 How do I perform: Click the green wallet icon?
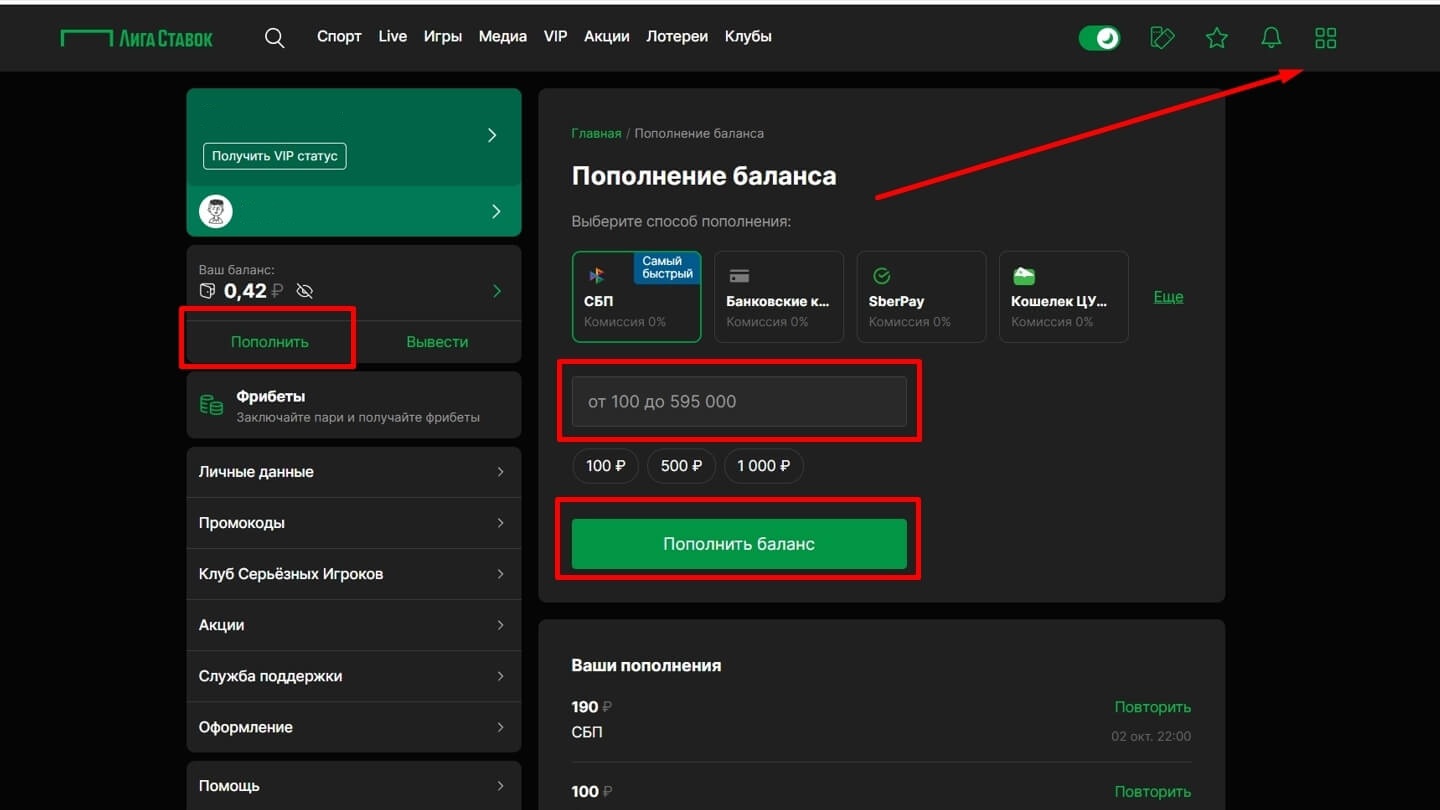tap(1023, 276)
